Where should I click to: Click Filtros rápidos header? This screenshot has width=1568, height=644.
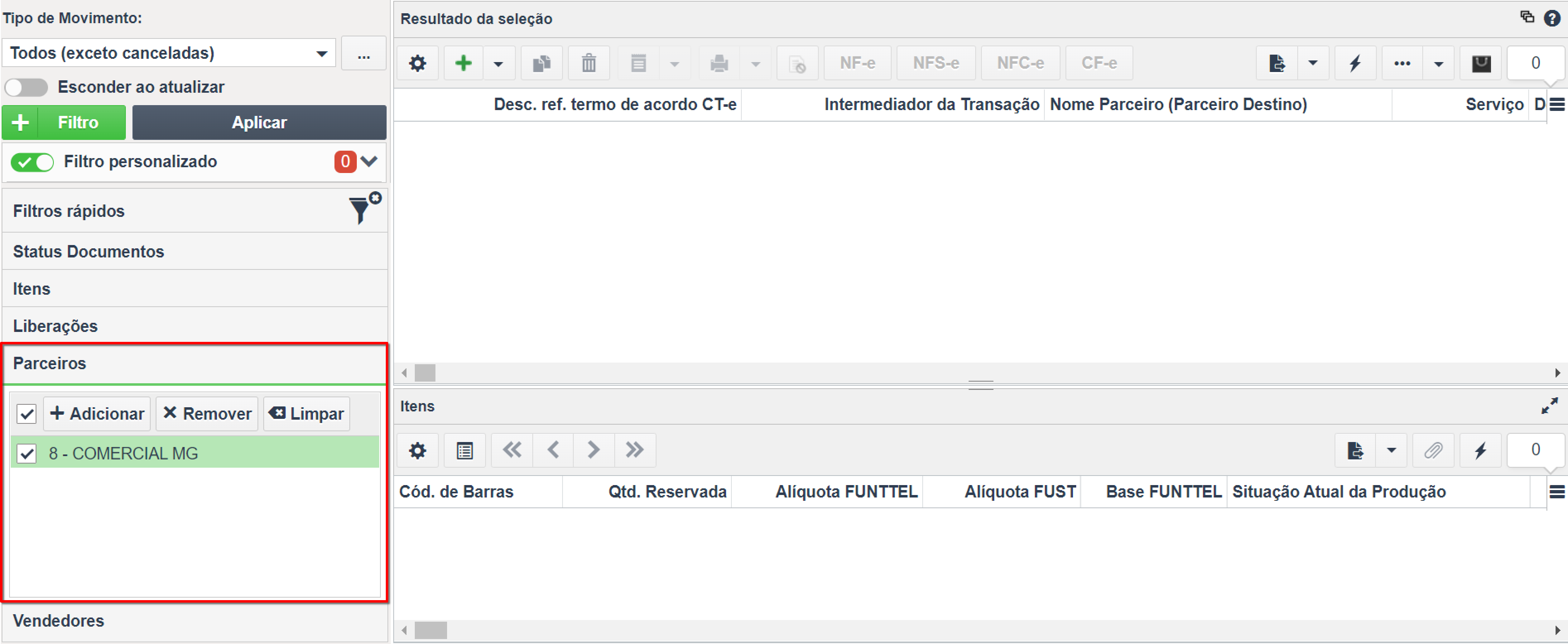click(x=195, y=211)
